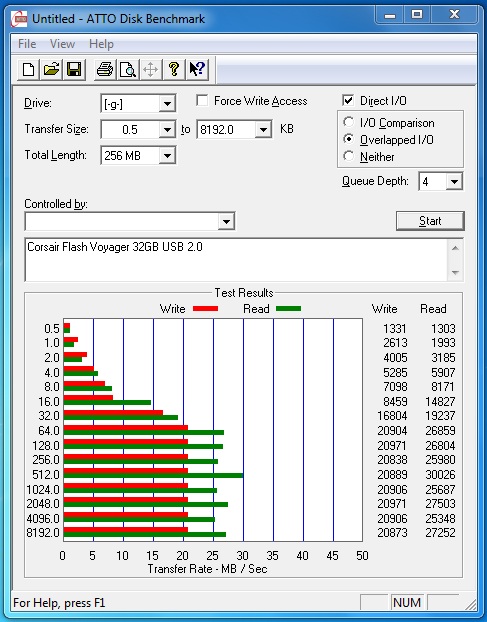
Task: Click the 1024.0 transfer size row label
Action: click(x=43, y=489)
